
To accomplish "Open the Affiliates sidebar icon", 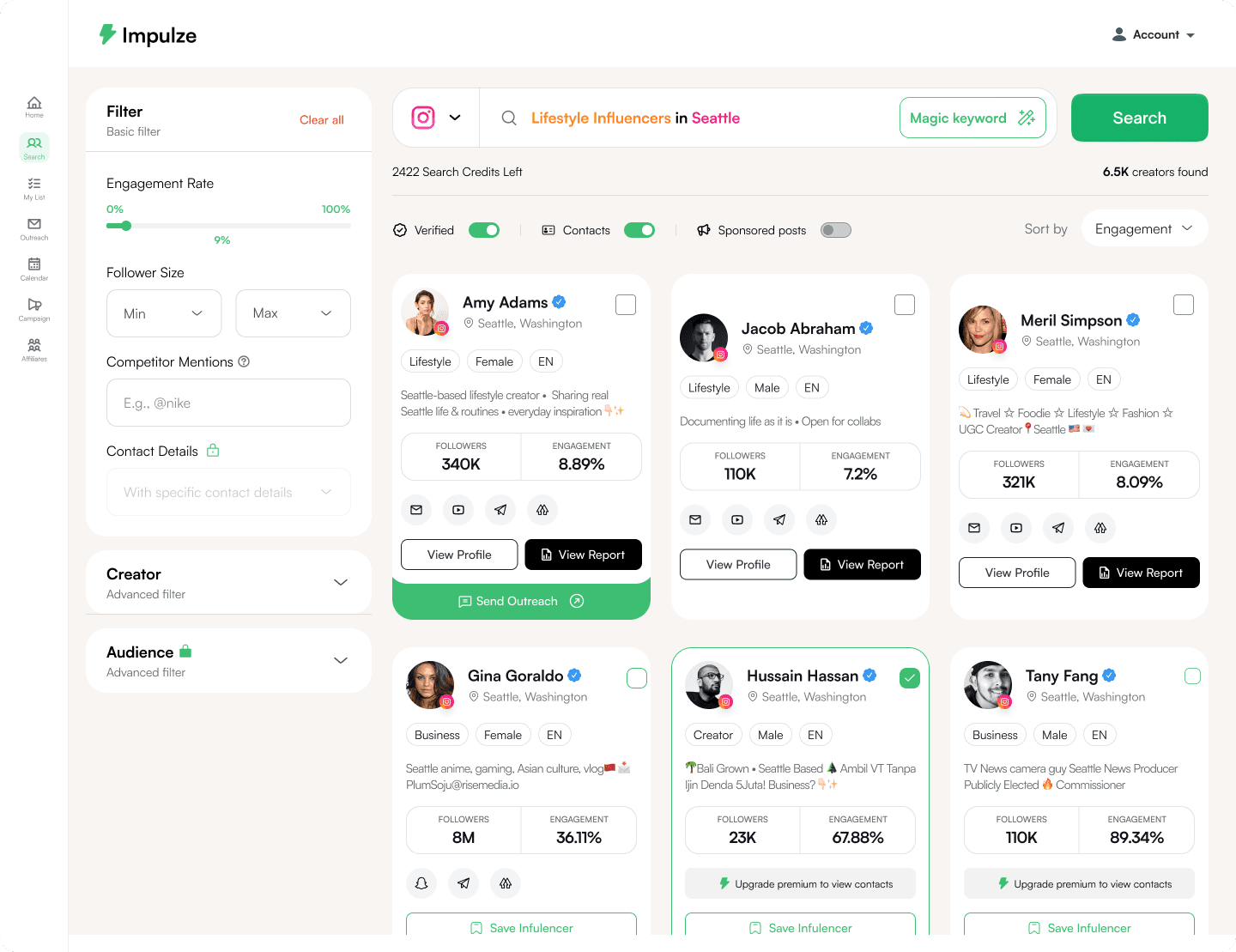I will pos(34,349).
